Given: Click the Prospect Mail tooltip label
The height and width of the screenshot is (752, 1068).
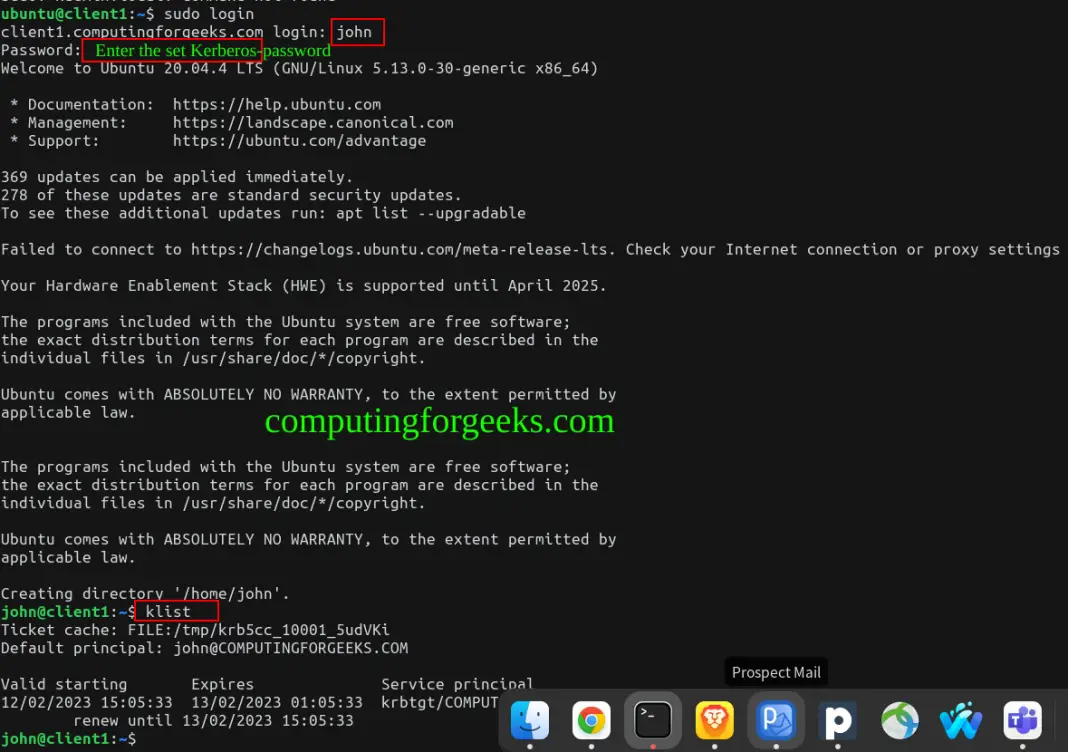Looking at the screenshot, I should (776, 671).
